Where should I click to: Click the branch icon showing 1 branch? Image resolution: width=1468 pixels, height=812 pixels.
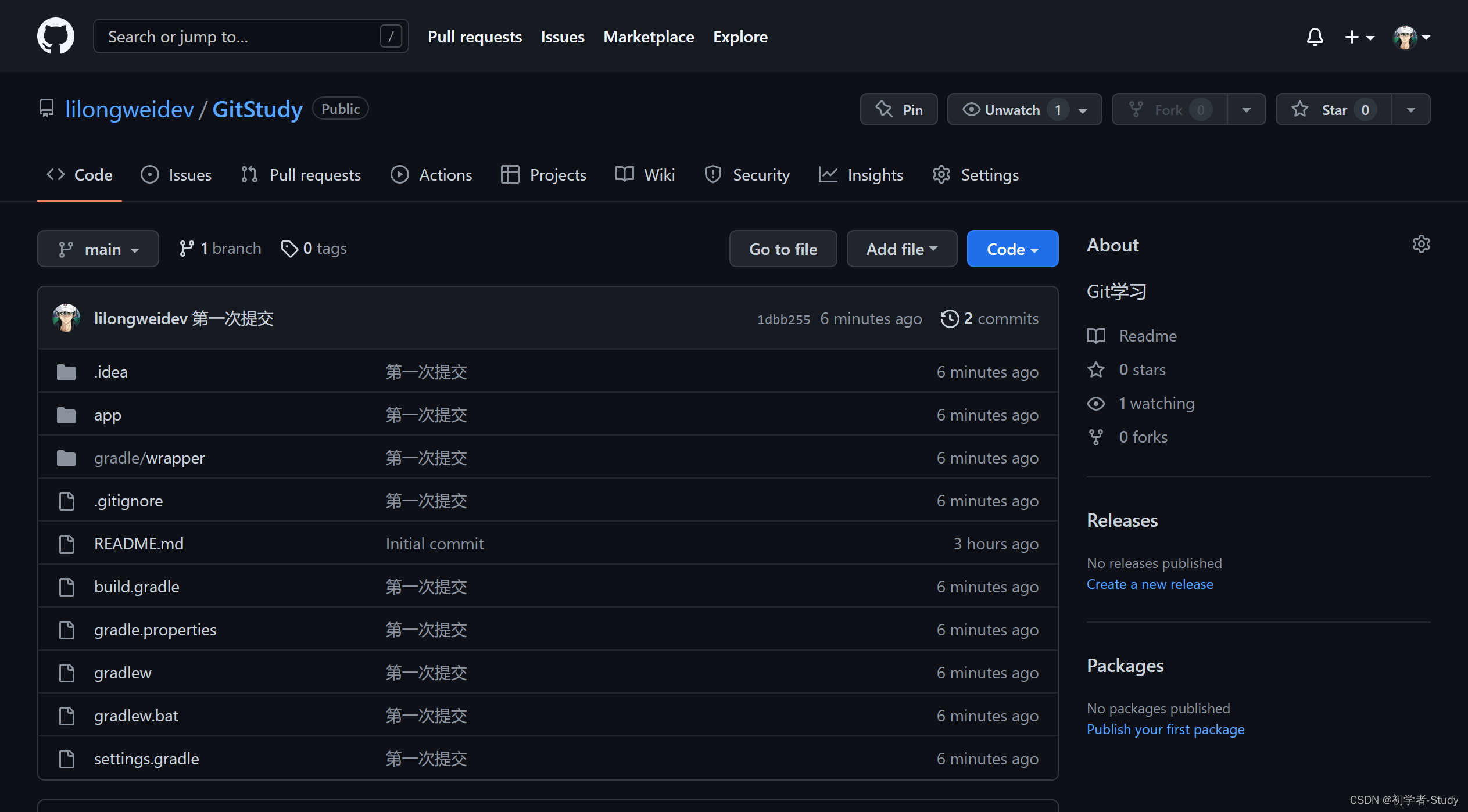[x=219, y=248]
